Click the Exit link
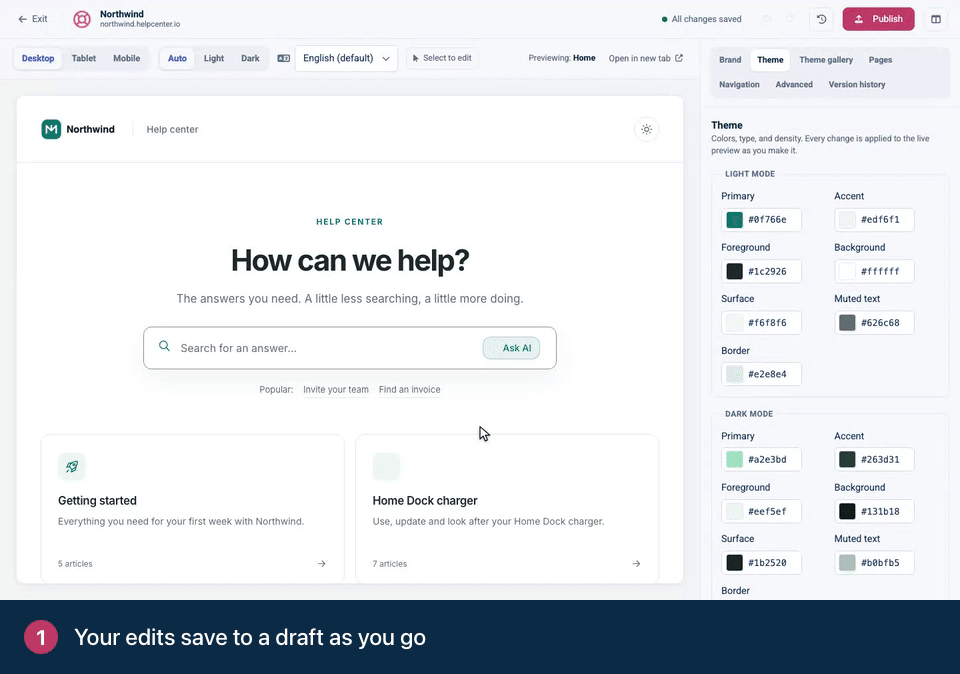 [33, 19]
